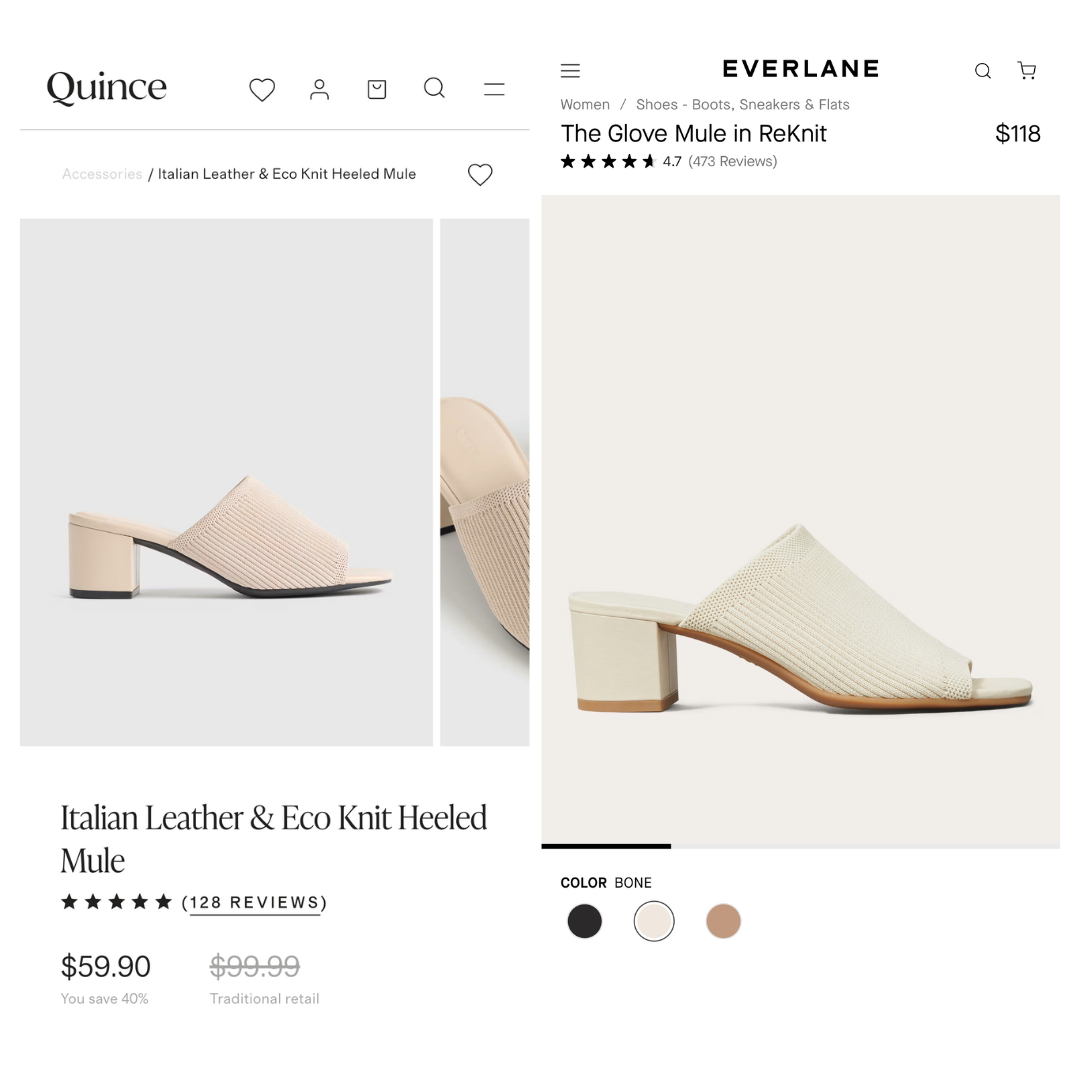Screen dimensions: 1080x1080
Task: Click the Quince logo
Action: tap(107, 88)
